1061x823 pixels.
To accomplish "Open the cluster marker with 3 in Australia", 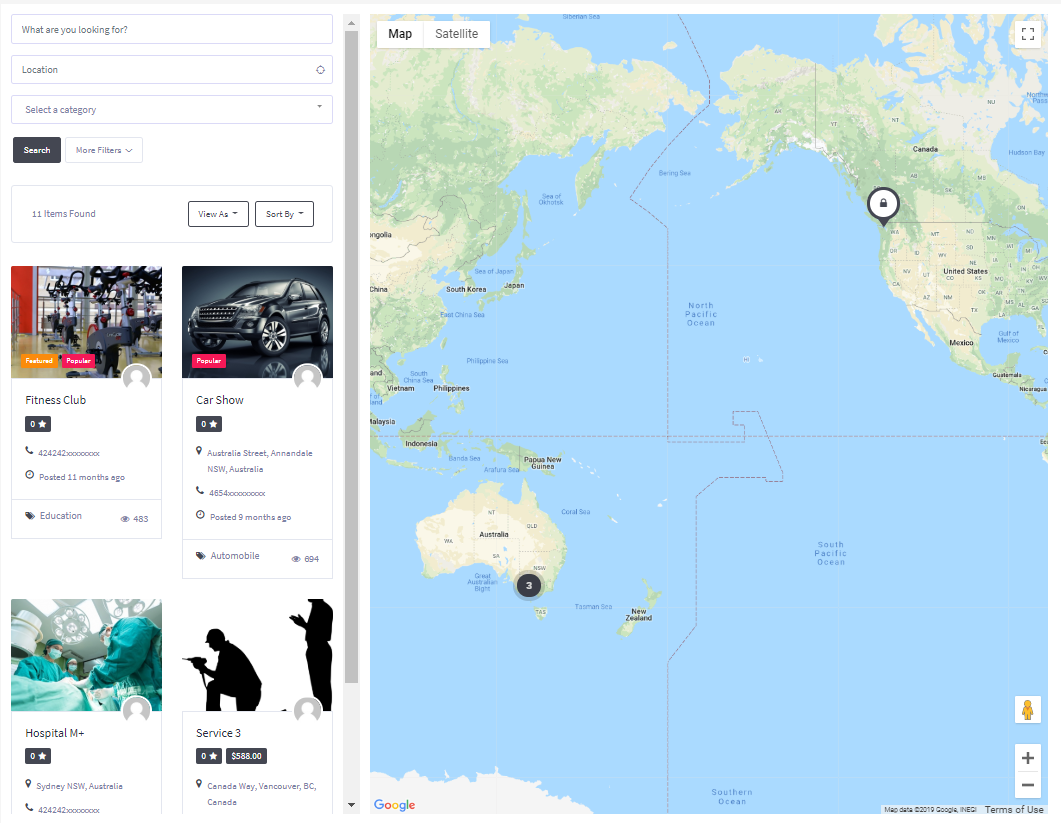I will pos(528,585).
